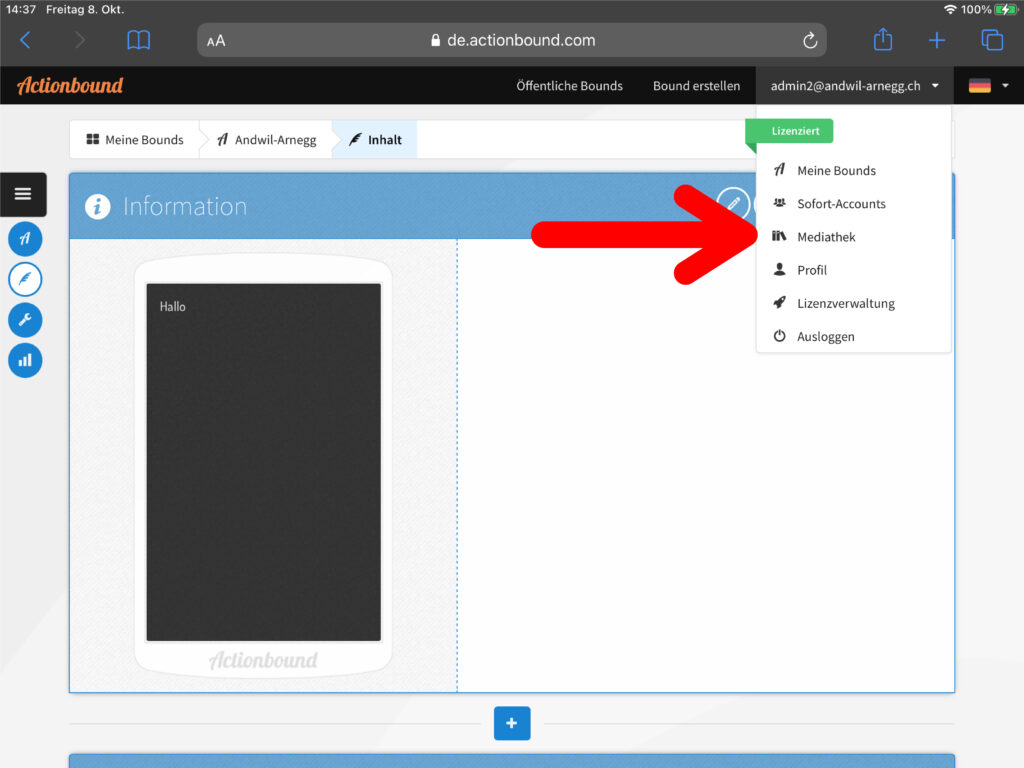The height and width of the screenshot is (768, 1024).
Task: Tap the de.actionbound.com address field
Action: pos(512,41)
